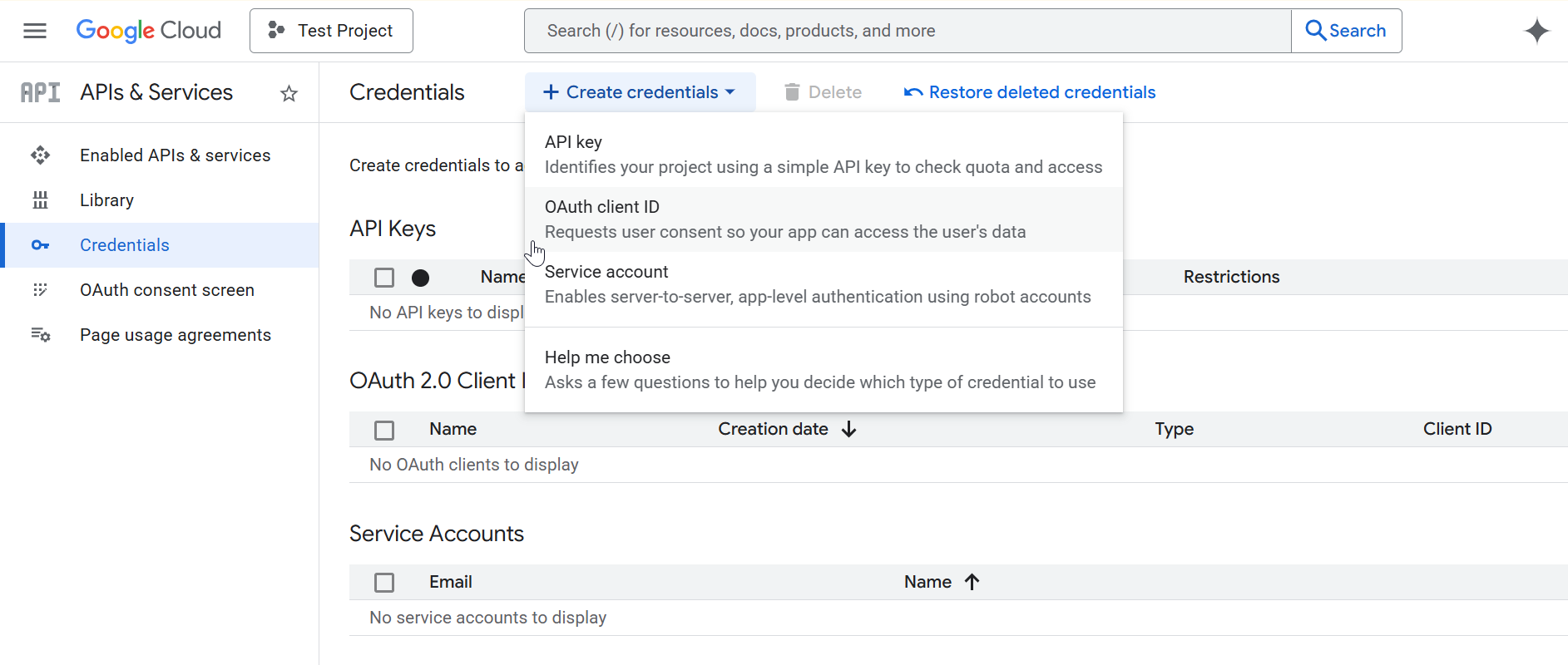
Task: Click the Search button
Action: coord(1346,31)
